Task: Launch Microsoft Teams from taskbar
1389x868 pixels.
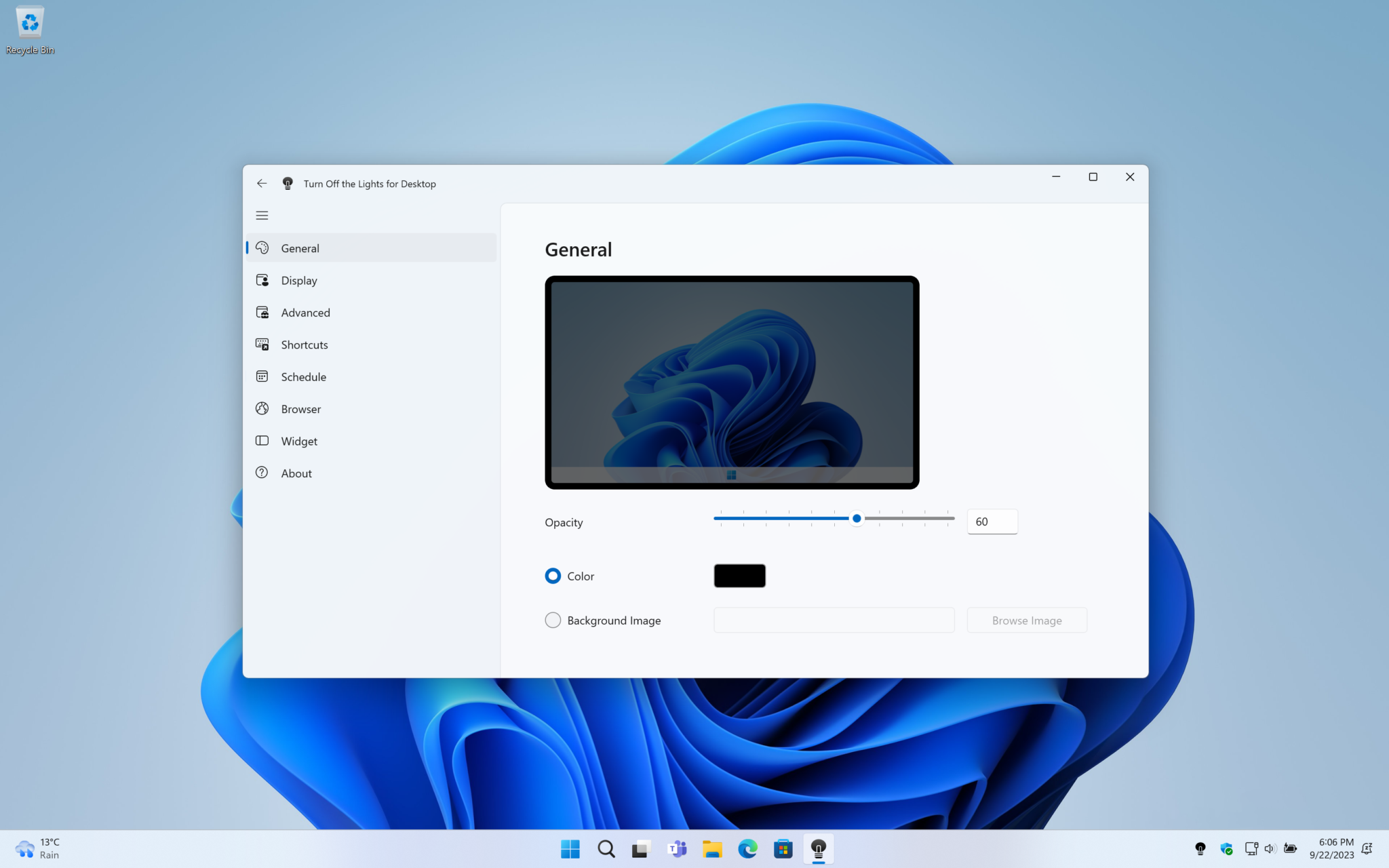Action: click(677, 849)
